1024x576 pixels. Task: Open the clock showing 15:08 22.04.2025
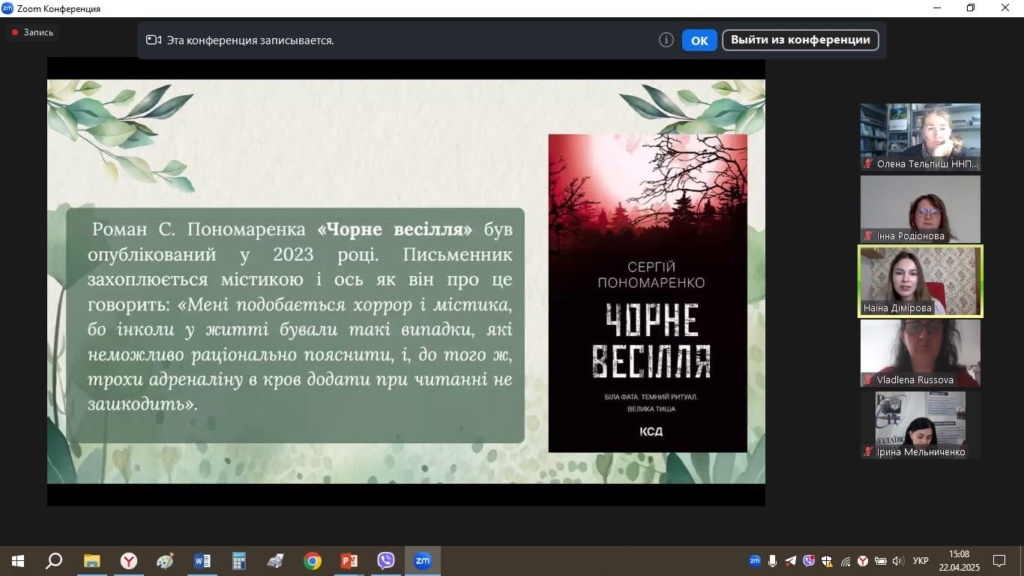(x=959, y=561)
